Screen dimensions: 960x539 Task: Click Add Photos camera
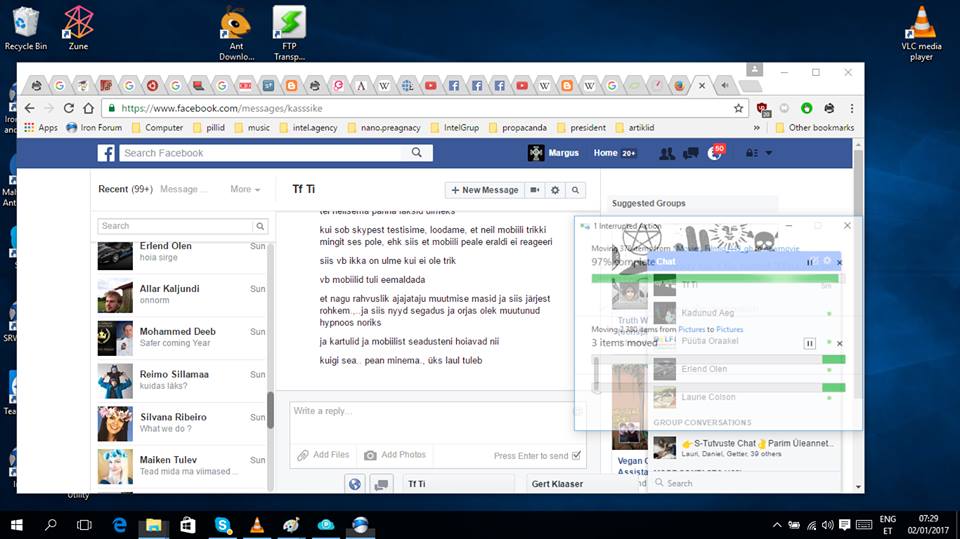pyautogui.click(x=395, y=455)
